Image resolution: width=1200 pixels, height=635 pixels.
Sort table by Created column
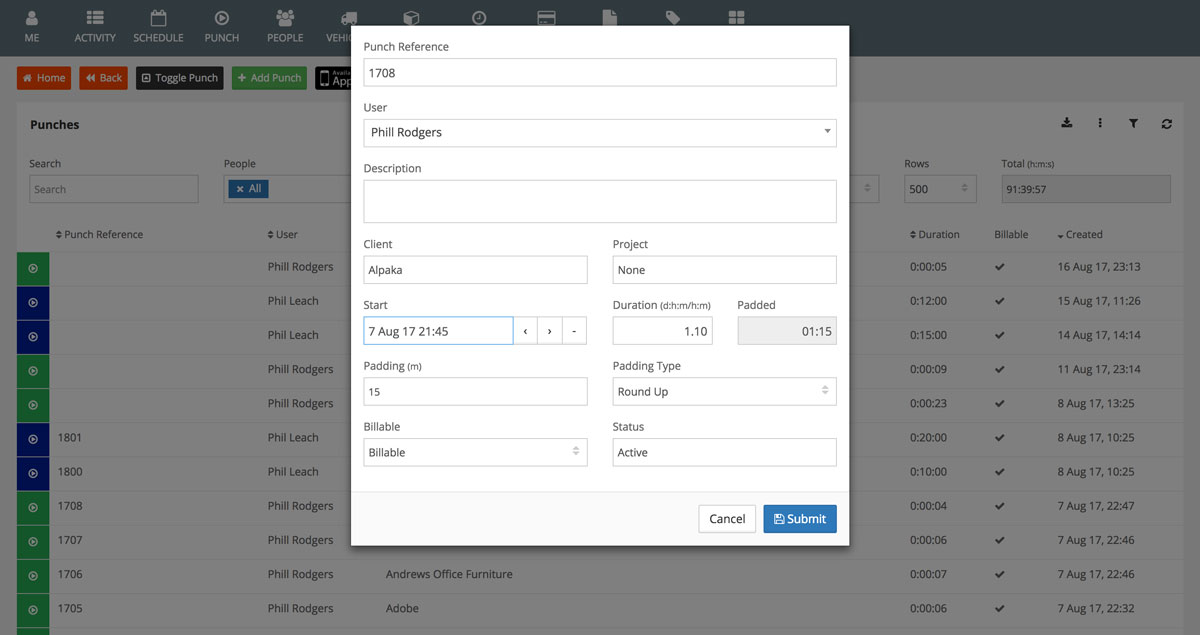(1080, 235)
